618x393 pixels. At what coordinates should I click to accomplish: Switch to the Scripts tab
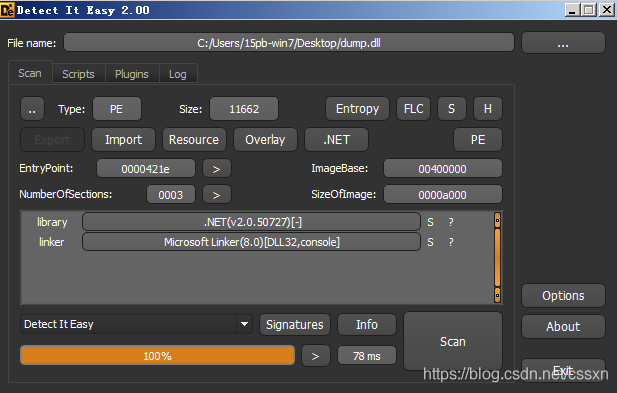78,74
